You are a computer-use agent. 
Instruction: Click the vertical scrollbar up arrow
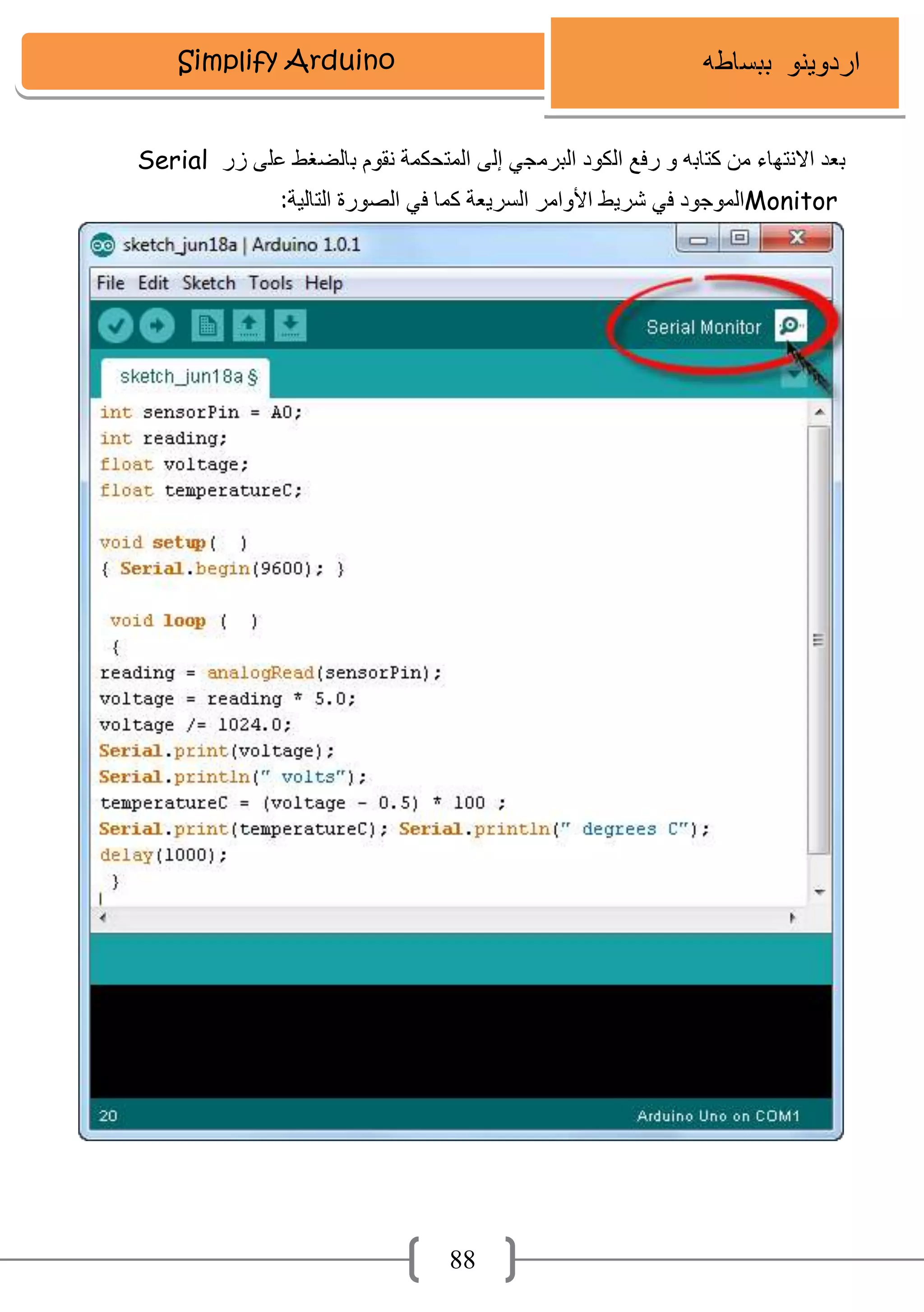(819, 412)
